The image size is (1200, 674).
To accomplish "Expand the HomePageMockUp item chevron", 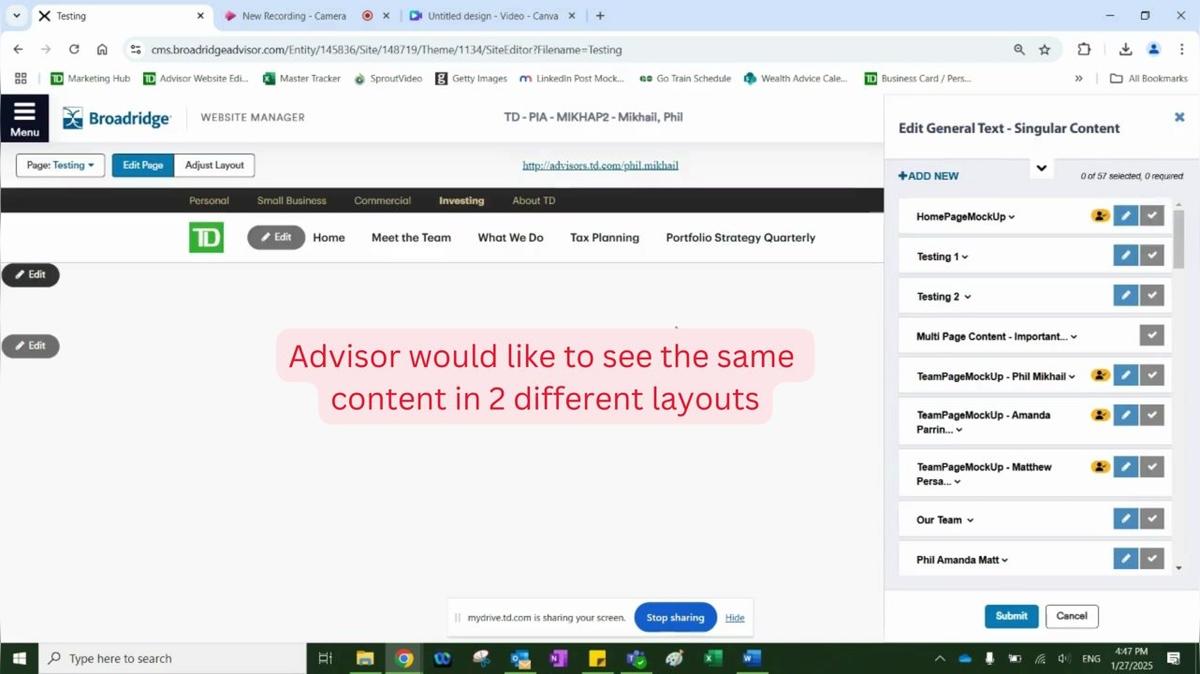I will pyautogui.click(x=1012, y=217).
